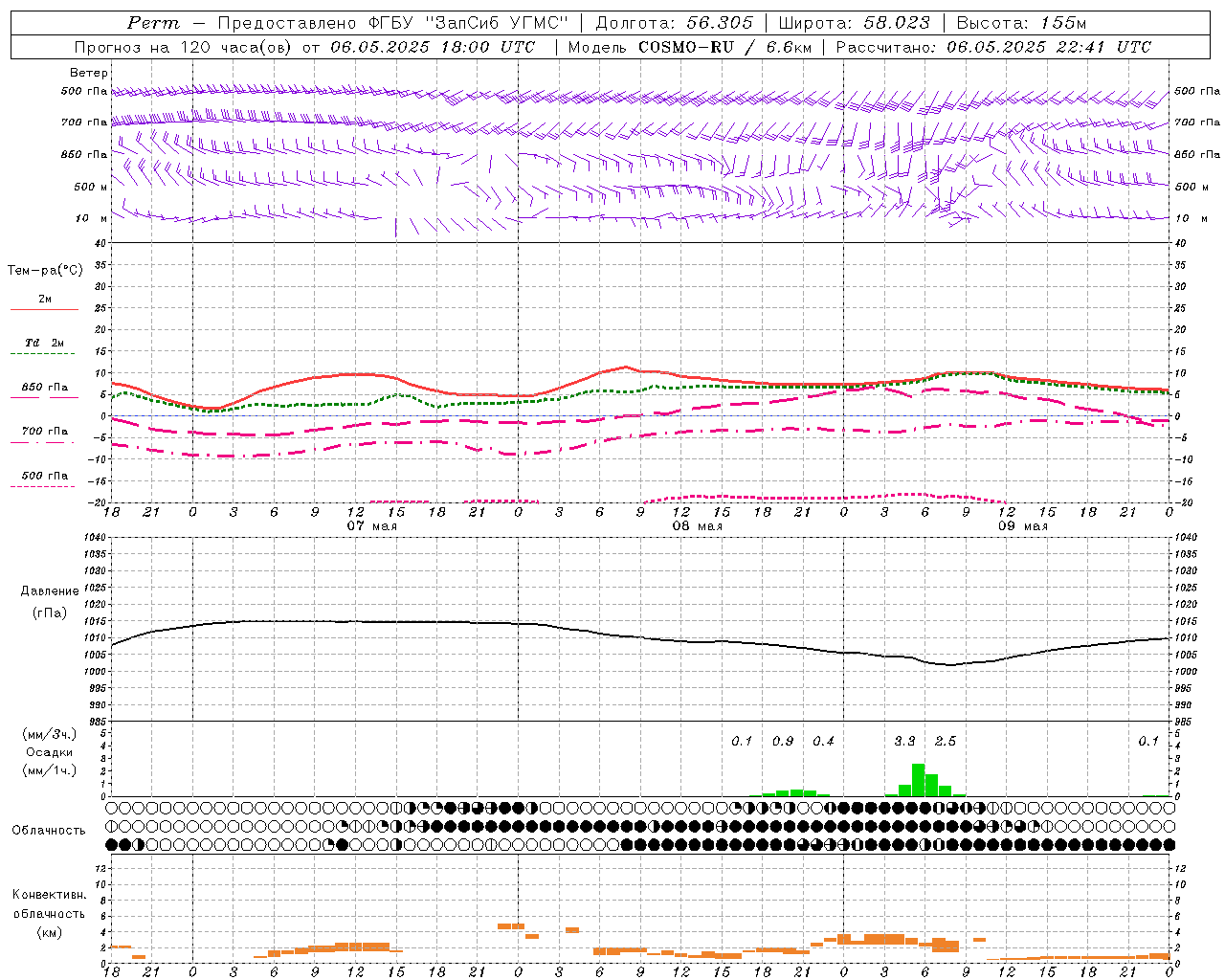Screen dimensions: 1225x980
Task: Click the tallest green precipitation bar
Action: coord(918,780)
